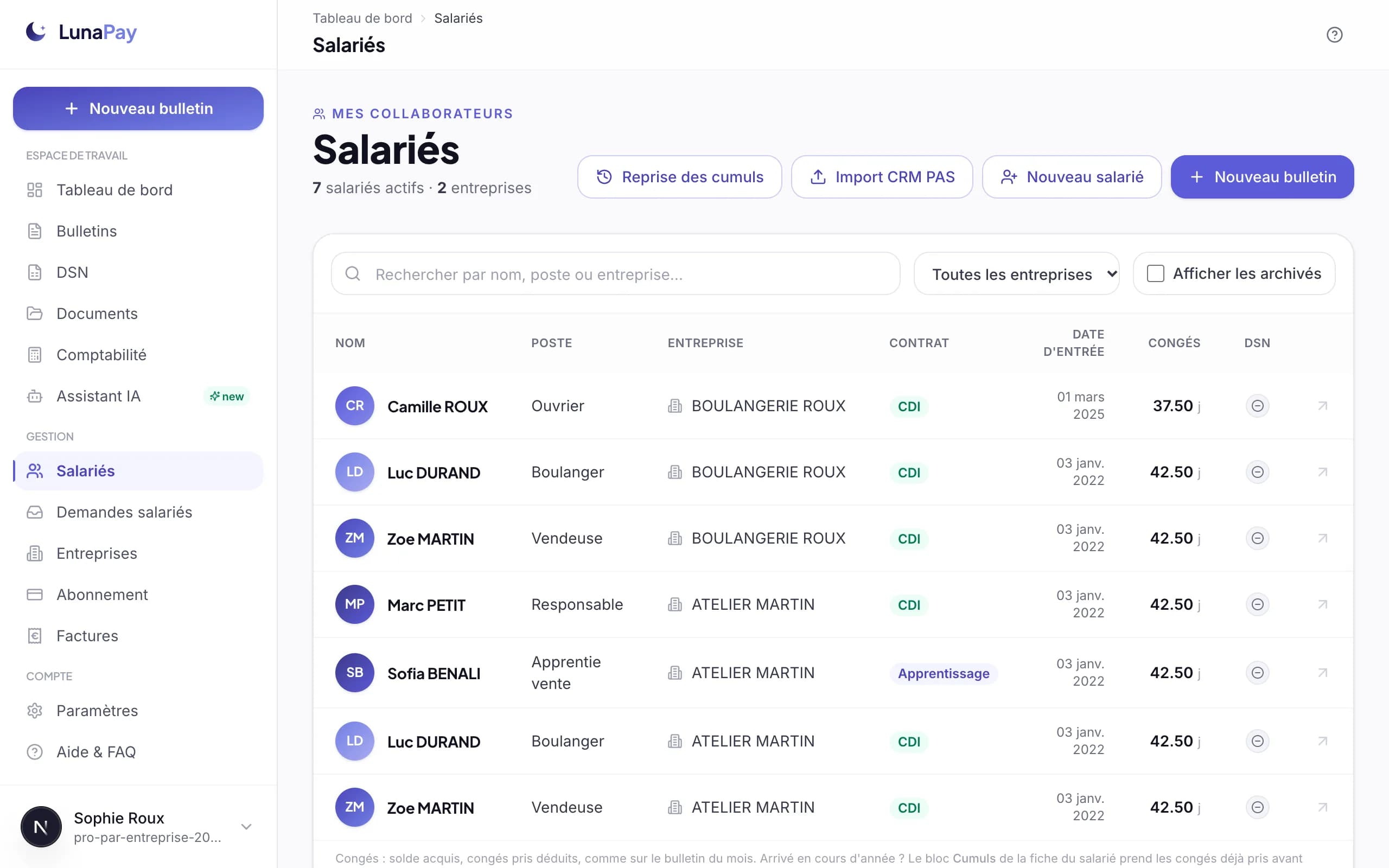Click the CR avatar for Camille ROUX
The image size is (1389, 868).
coord(355,406)
